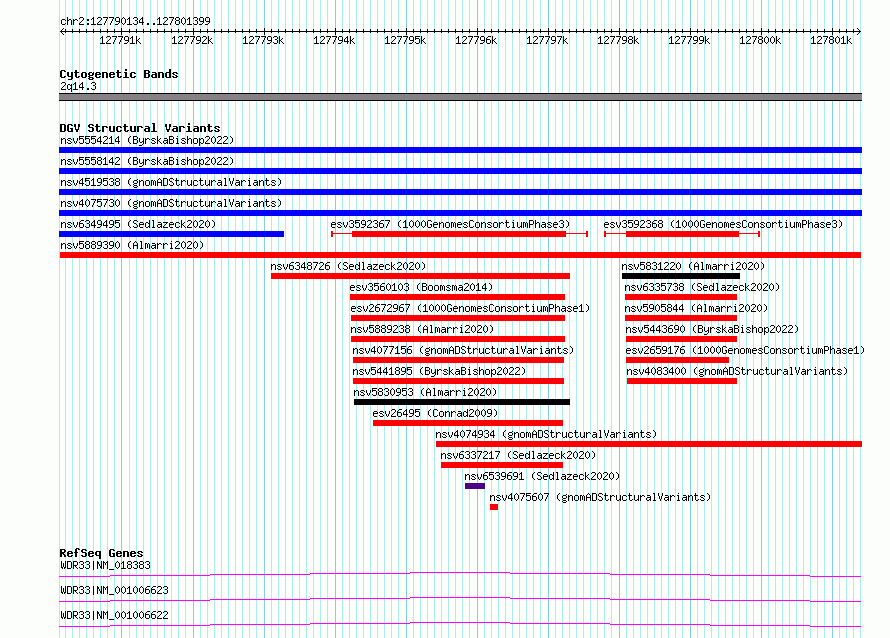
Task: Click the red bar under esv3560103
Action: point(457,297)
